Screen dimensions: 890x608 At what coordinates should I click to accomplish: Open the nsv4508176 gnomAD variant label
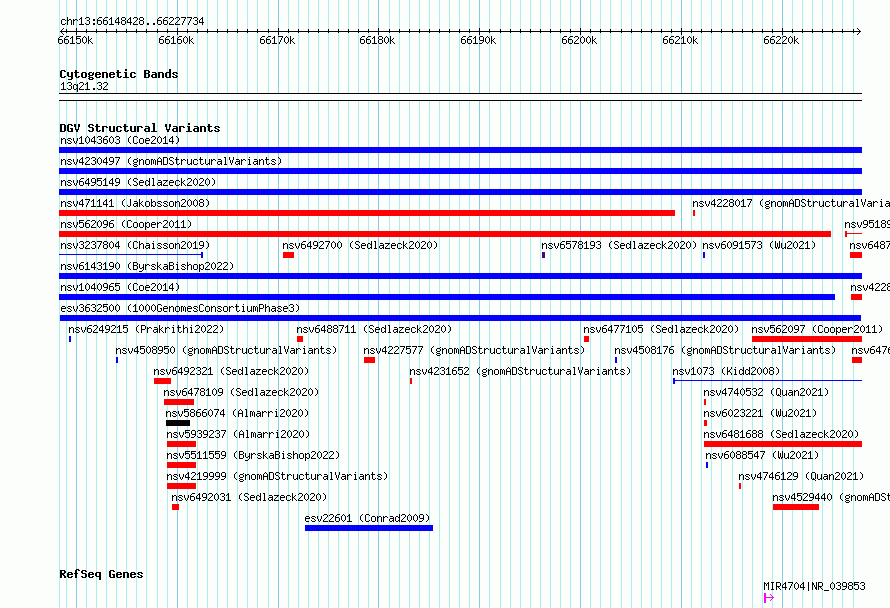coord(725,350)
